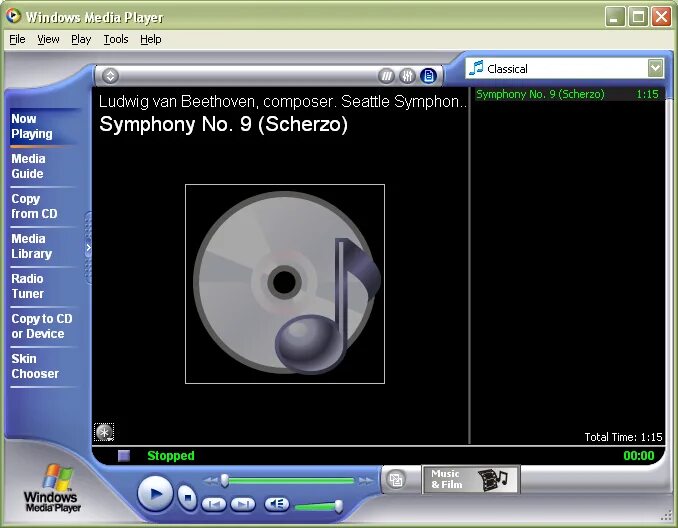Minimize the Windows Media Player window
The image size is (678, 528).
[614, 17]
